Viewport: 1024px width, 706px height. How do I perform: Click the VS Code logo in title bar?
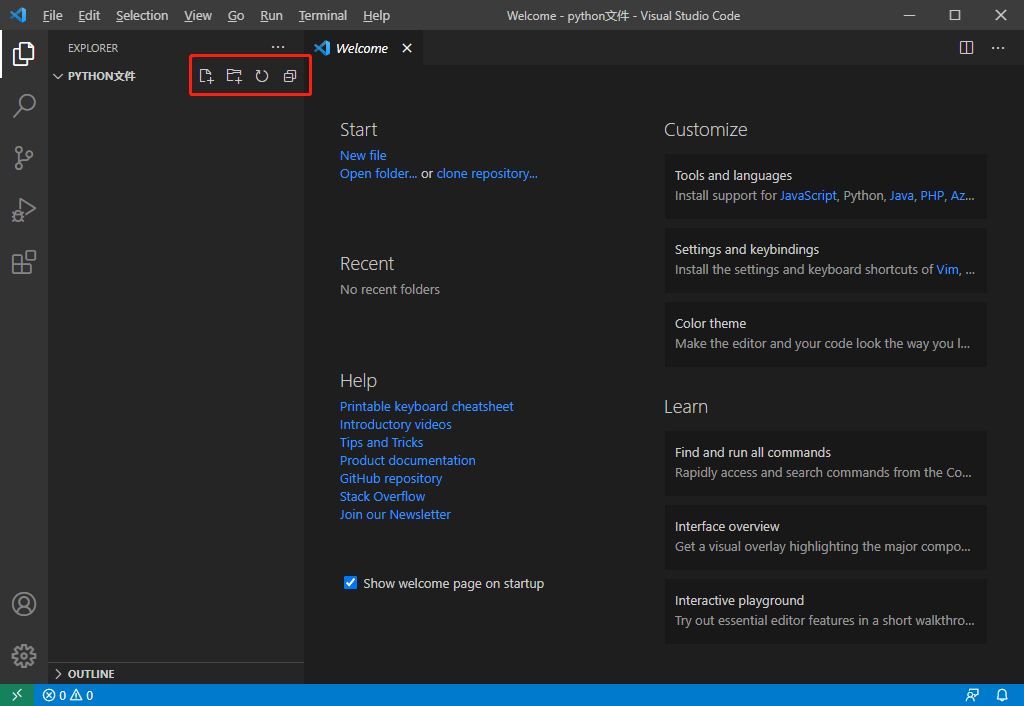click(18, 14)
